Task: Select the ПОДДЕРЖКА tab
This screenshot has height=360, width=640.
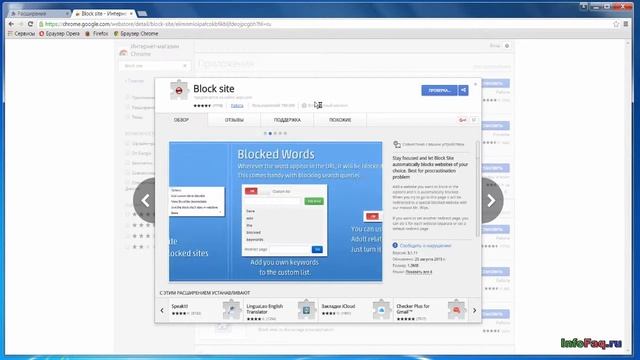Action: (x=287, y=120)
